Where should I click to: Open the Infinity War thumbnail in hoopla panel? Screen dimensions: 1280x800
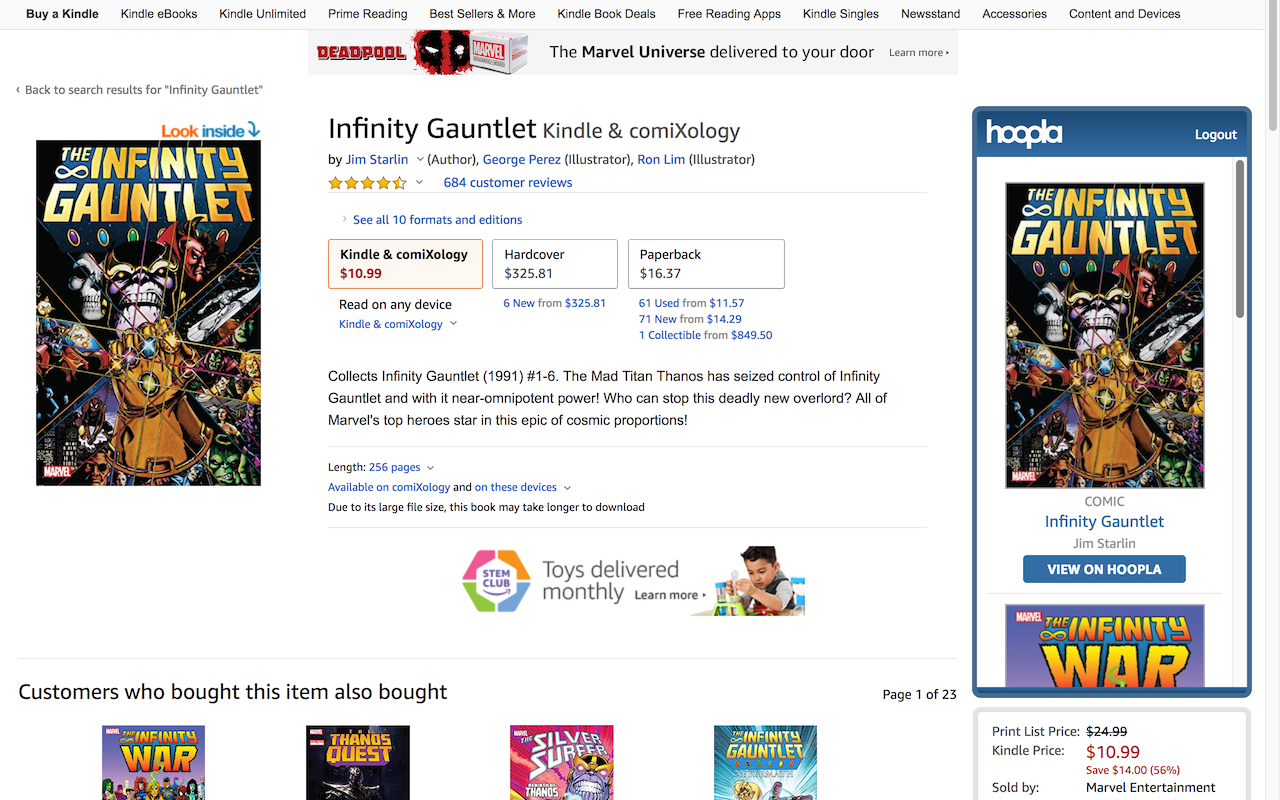pyautogui.click(x=1104, y=645)
